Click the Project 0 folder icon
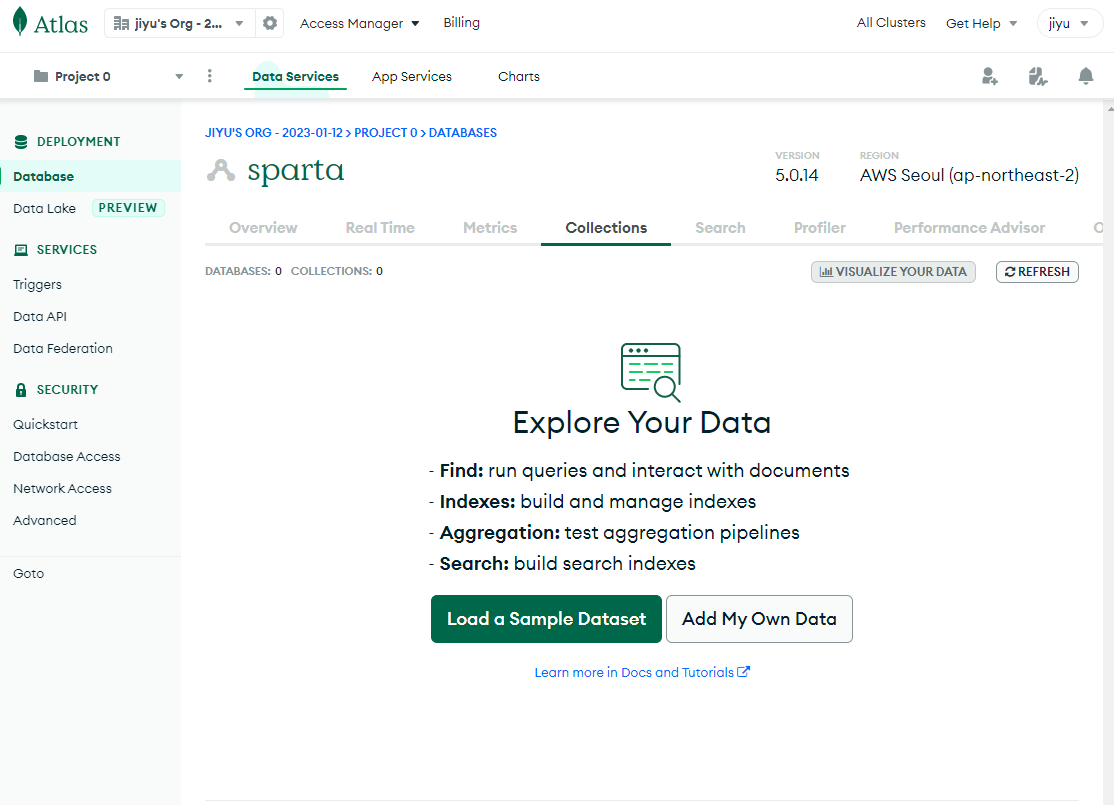 pyautogui.click(x=41, y=76)
